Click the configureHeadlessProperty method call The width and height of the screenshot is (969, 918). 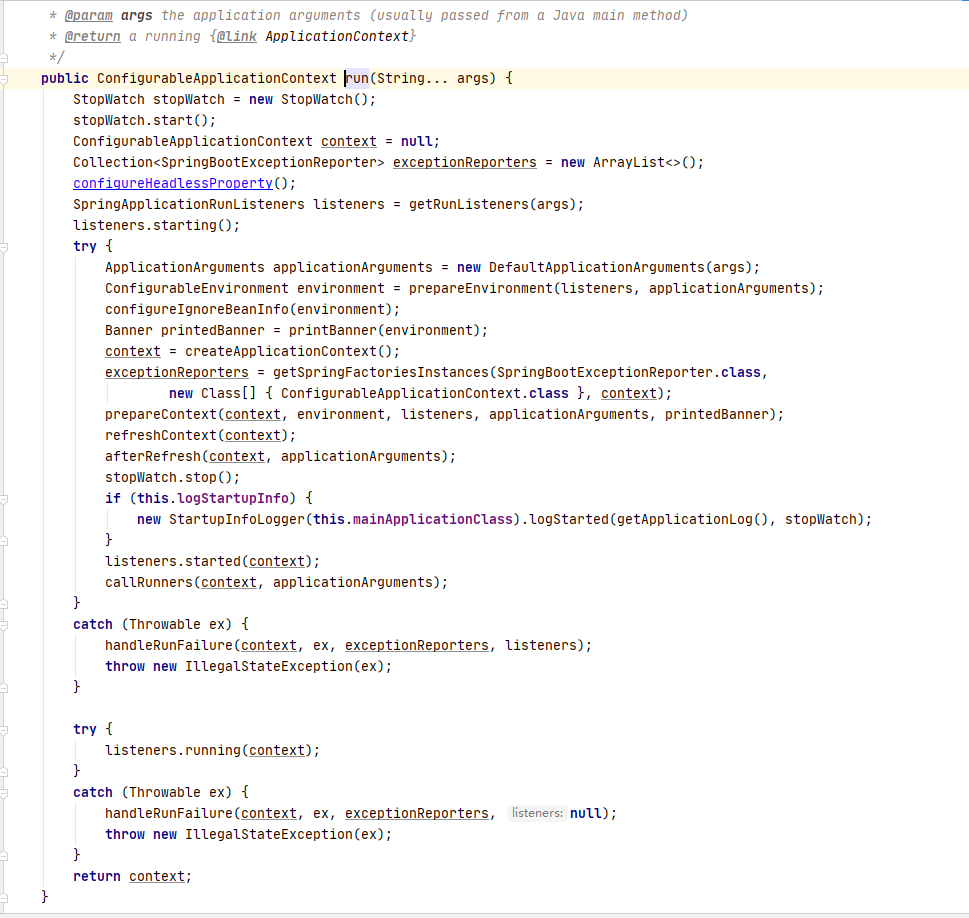pyautogui.click(x=172, y=183)
